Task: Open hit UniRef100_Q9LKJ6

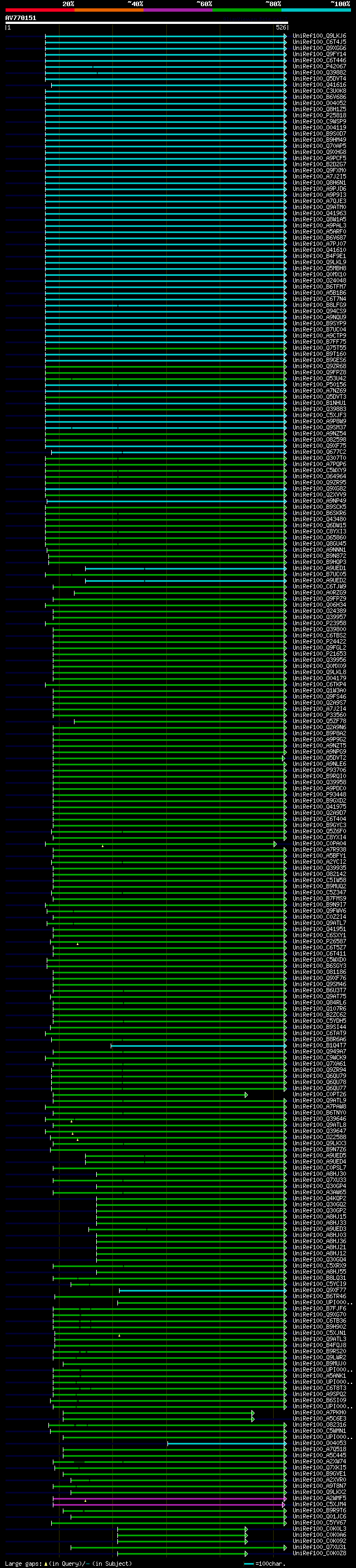Action: point(319,36)
